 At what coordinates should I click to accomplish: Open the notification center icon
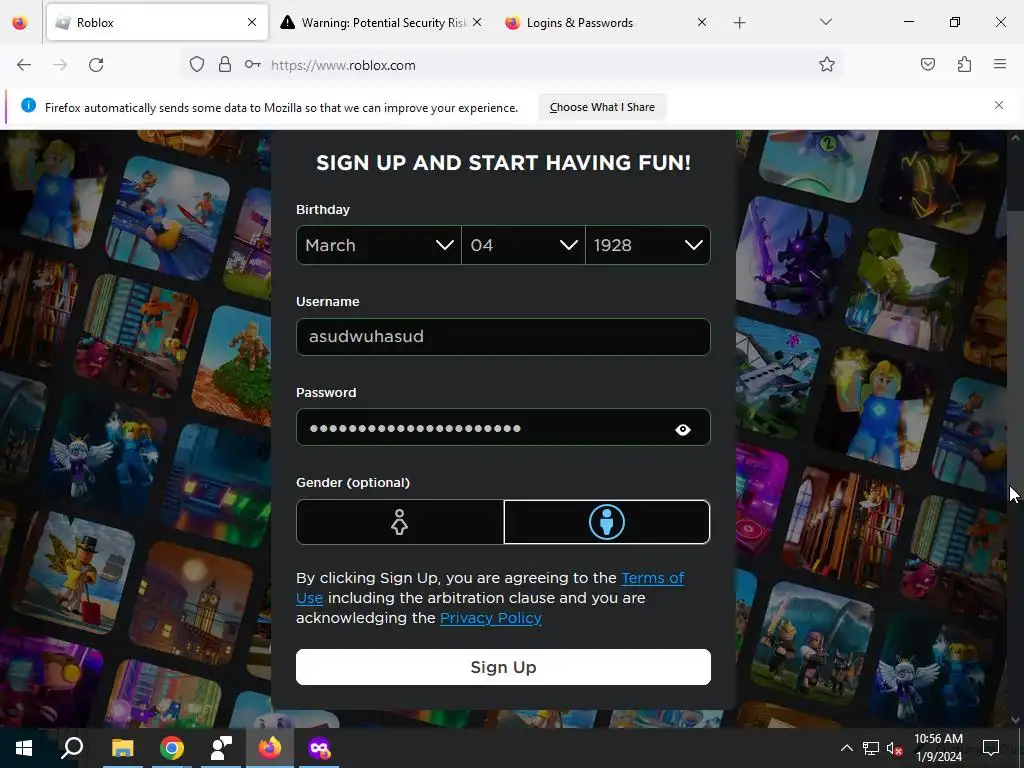point(991,748)
